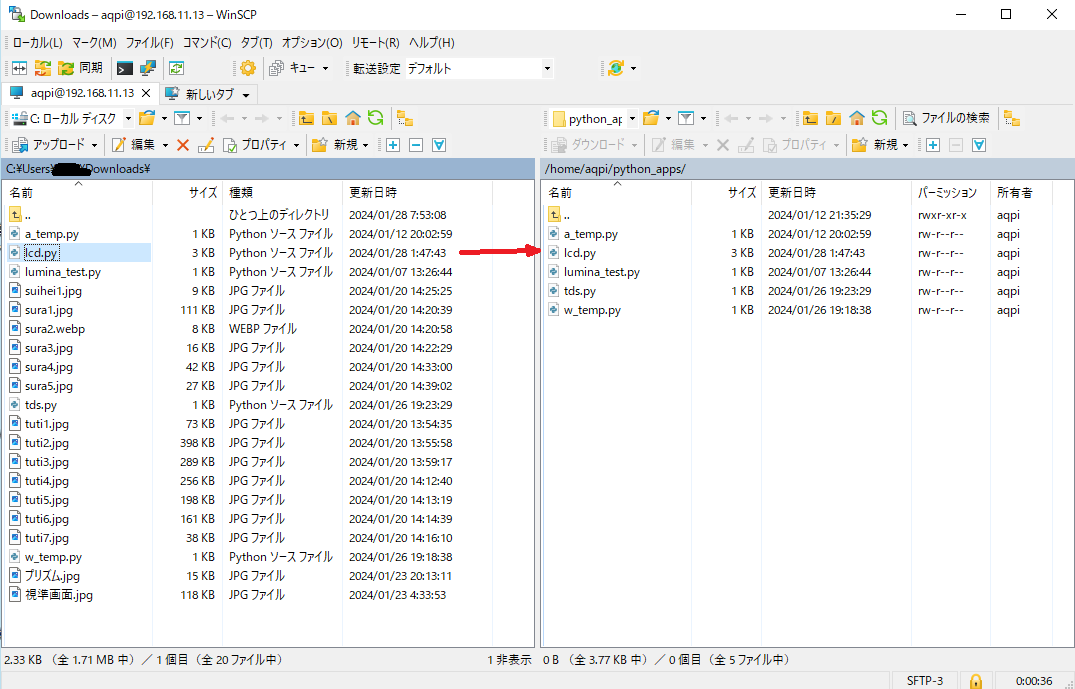Open preferences gear icon
This screenshot has width=1075, height=689.
[x=248, y=68]
